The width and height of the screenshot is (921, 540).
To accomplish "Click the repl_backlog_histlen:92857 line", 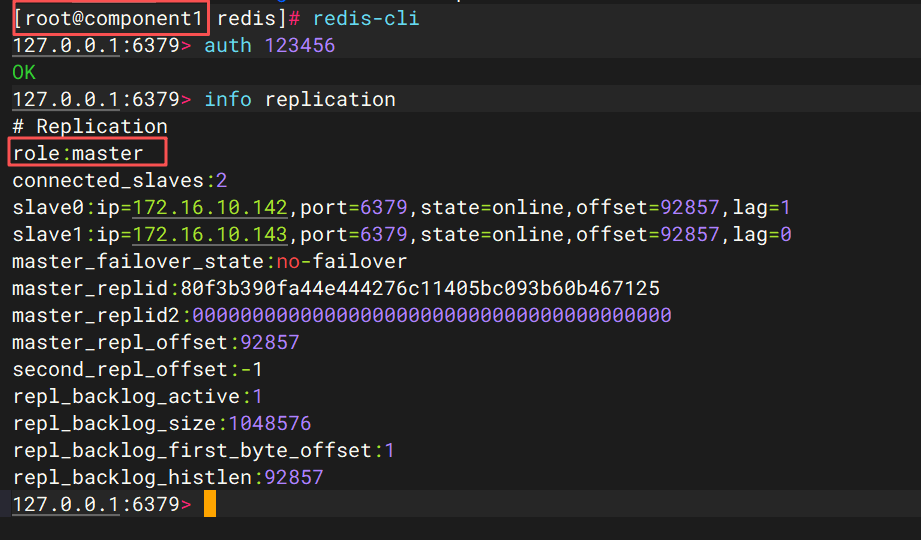I will (x=168, y=478).
